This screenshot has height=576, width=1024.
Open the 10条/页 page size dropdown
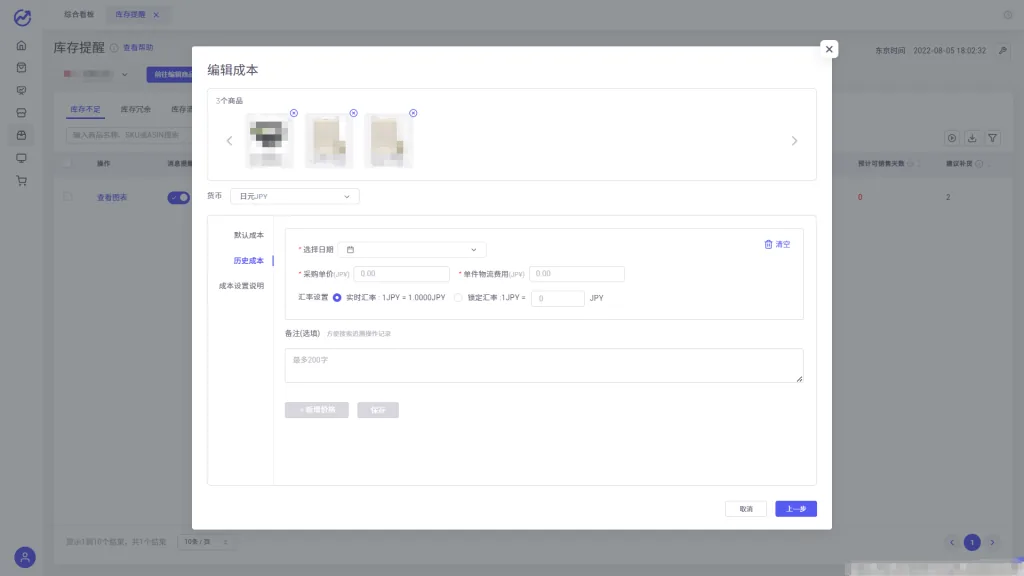[205, 542]
